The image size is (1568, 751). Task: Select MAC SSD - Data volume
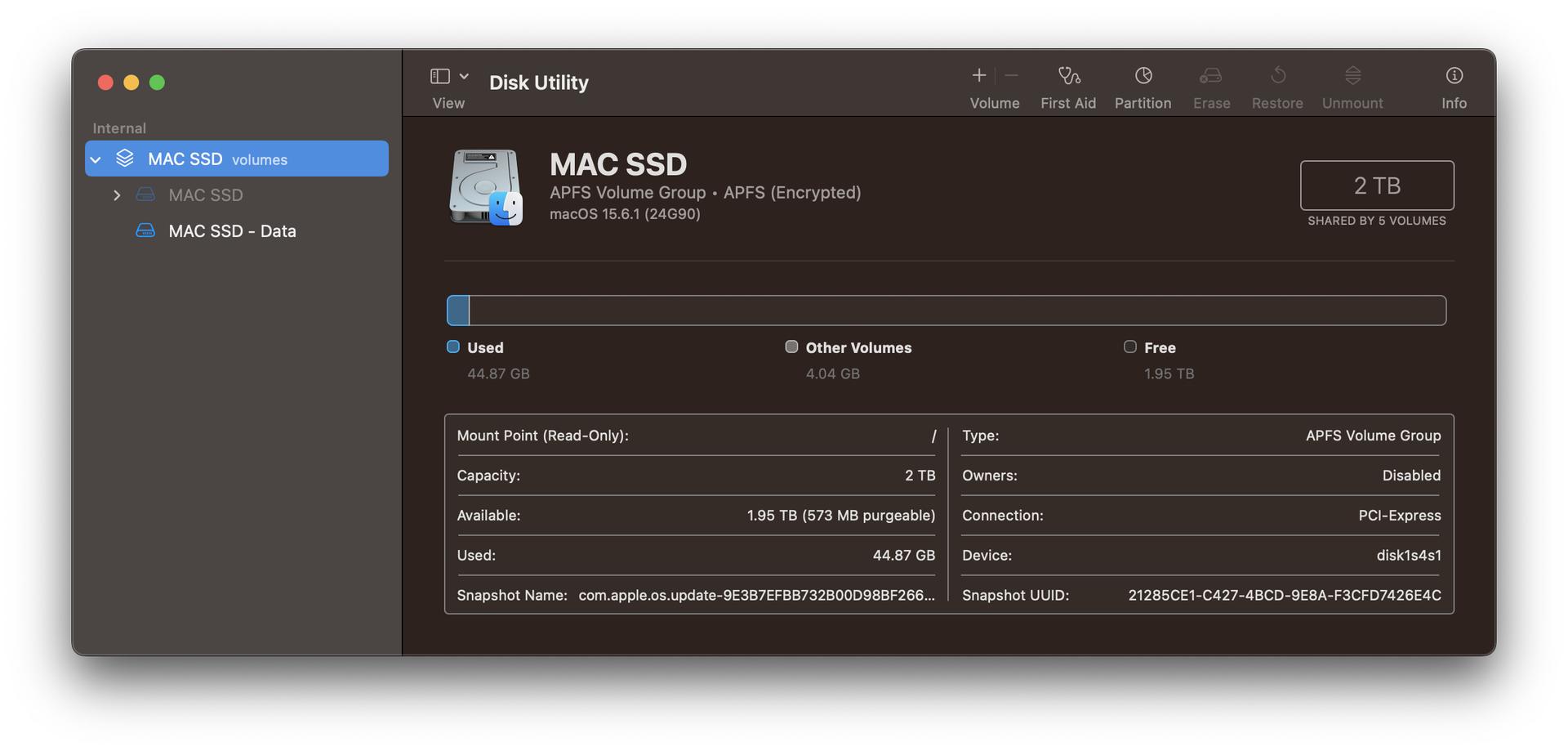click(232, 231)
